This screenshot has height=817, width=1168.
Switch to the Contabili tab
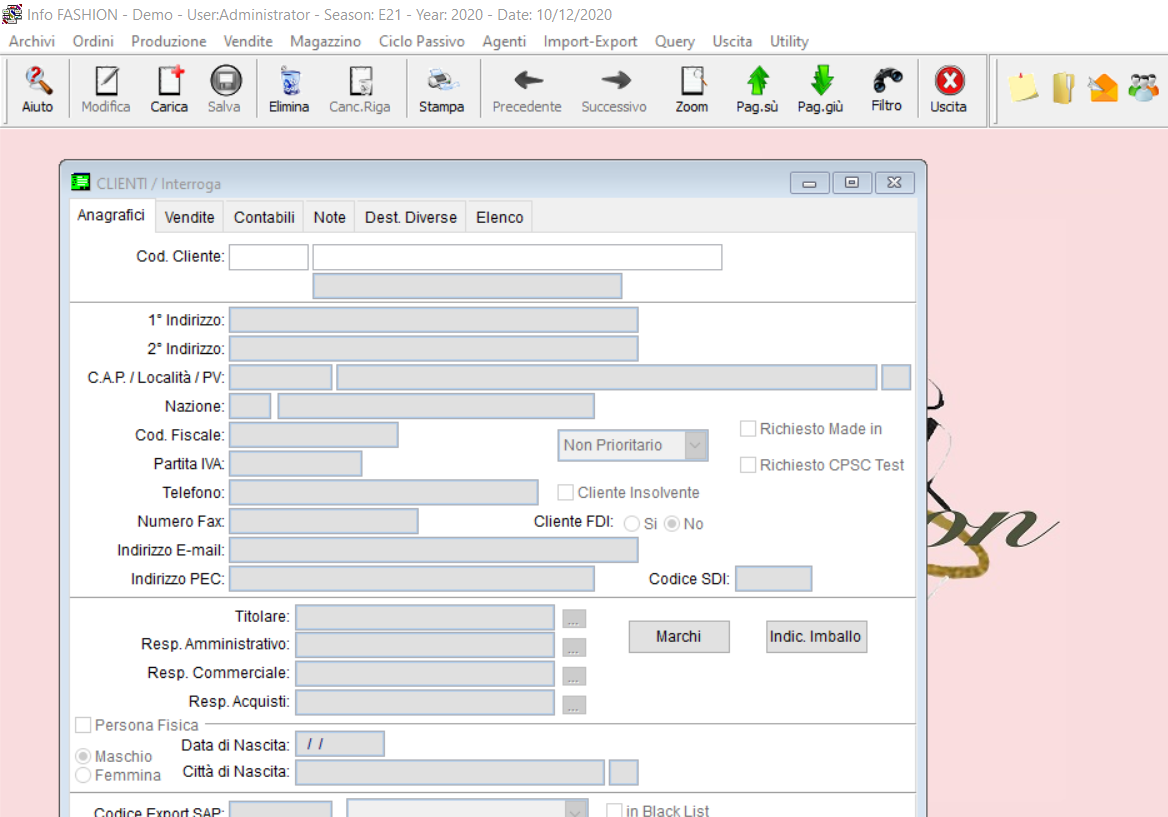[264, 217]
